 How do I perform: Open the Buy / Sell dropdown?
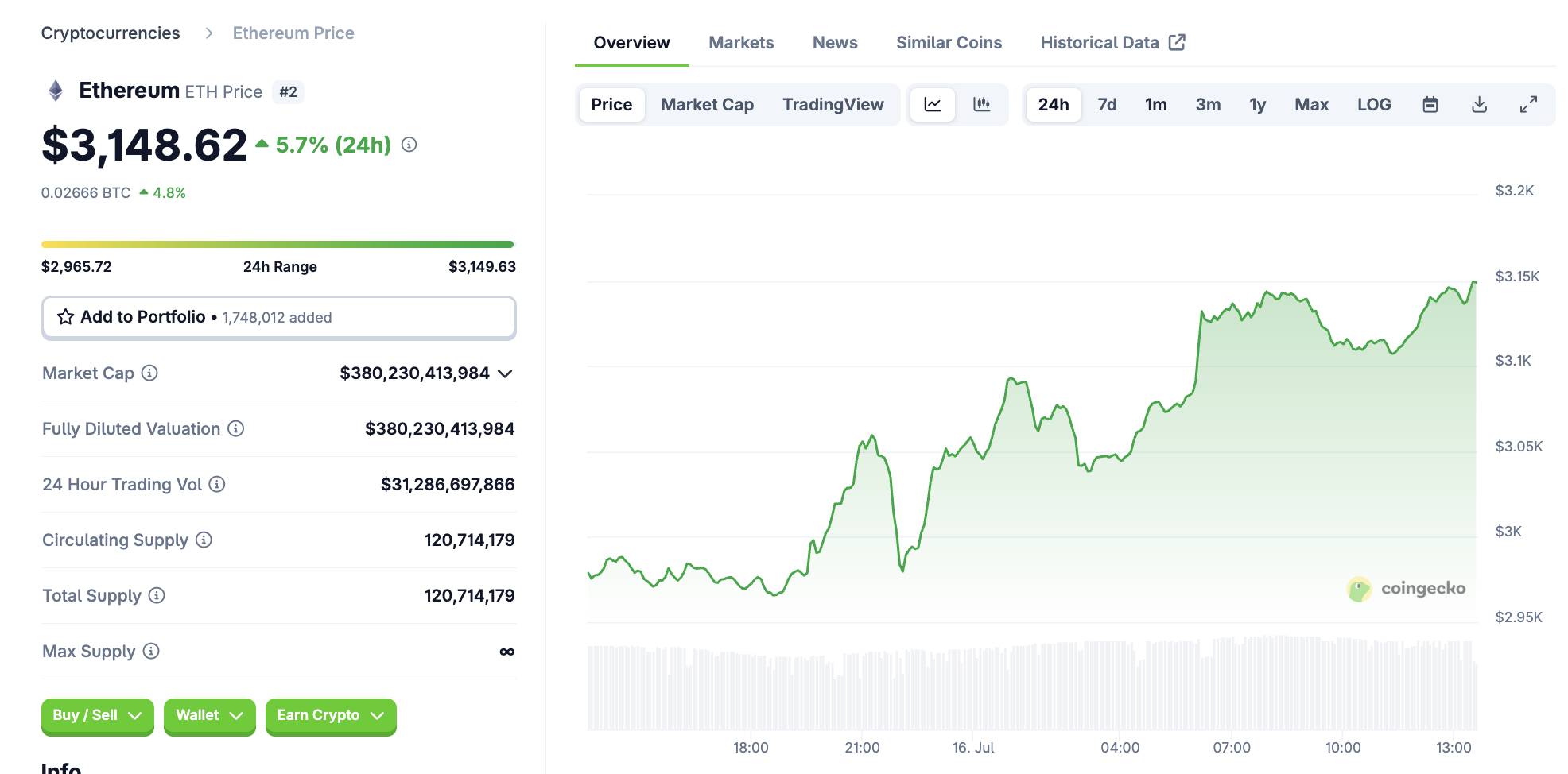97,715
